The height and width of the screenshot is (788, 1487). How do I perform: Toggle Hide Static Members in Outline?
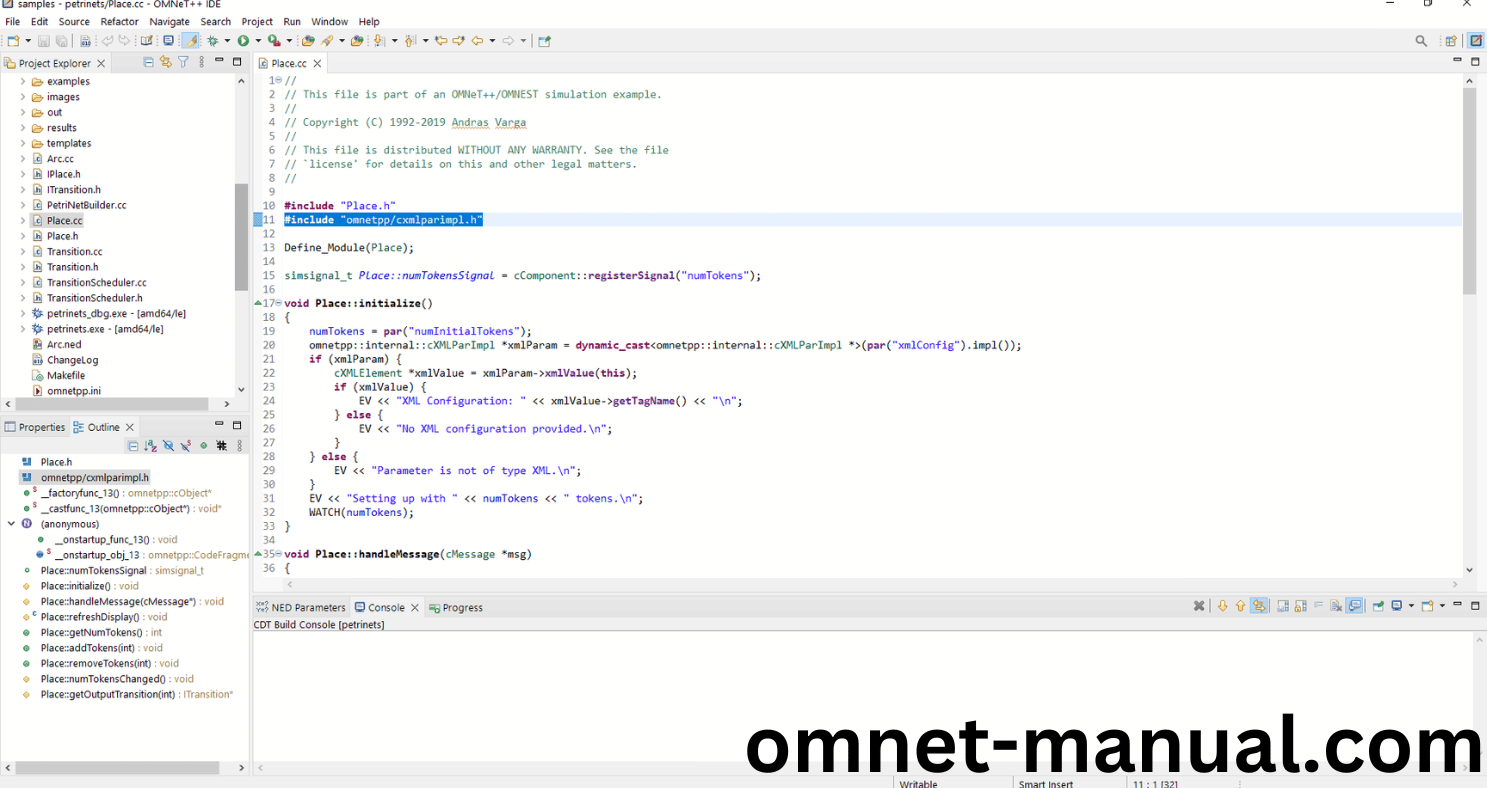click(x=186, y=446)
